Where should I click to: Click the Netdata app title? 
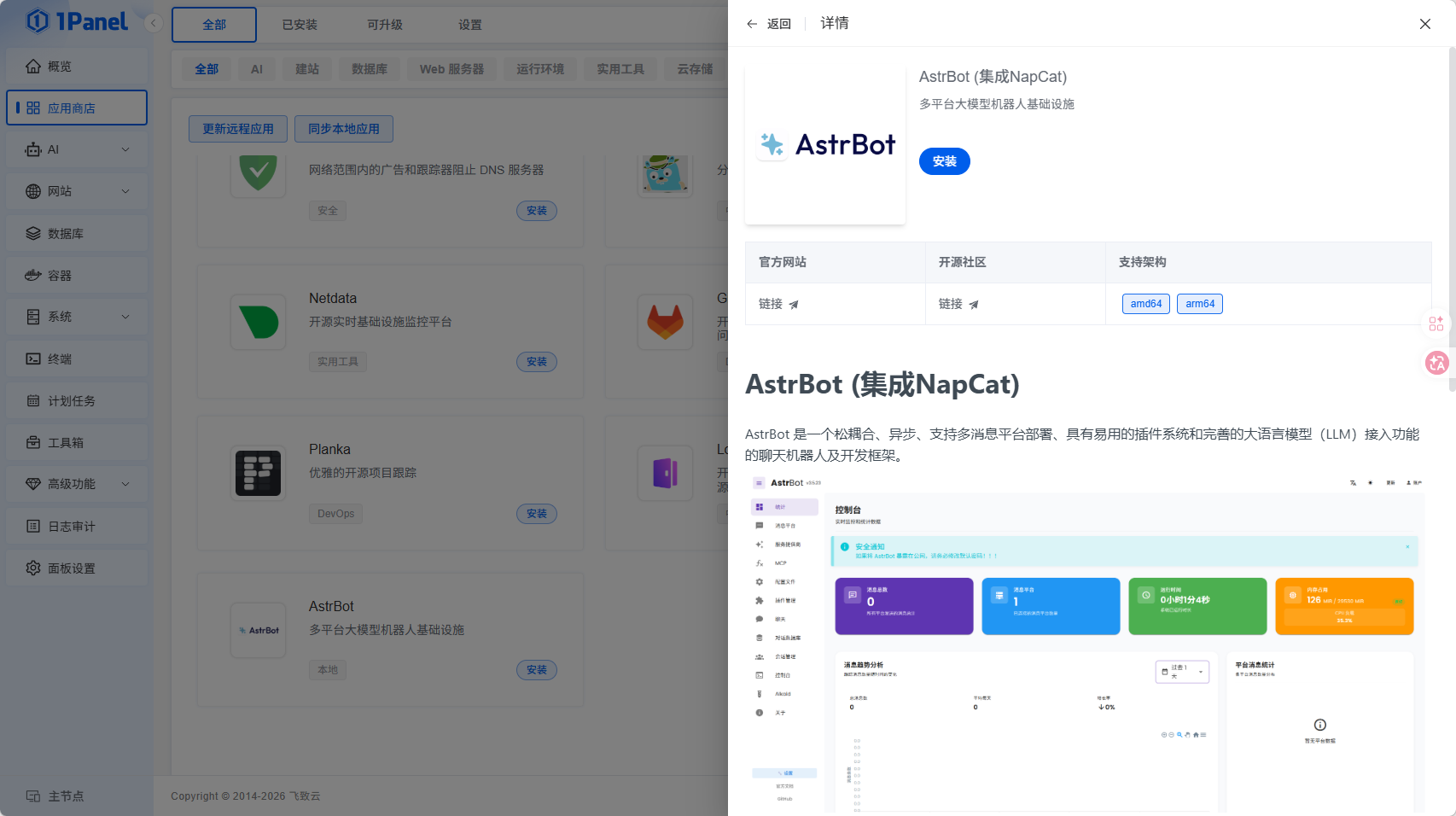click(x=333, y=298)
